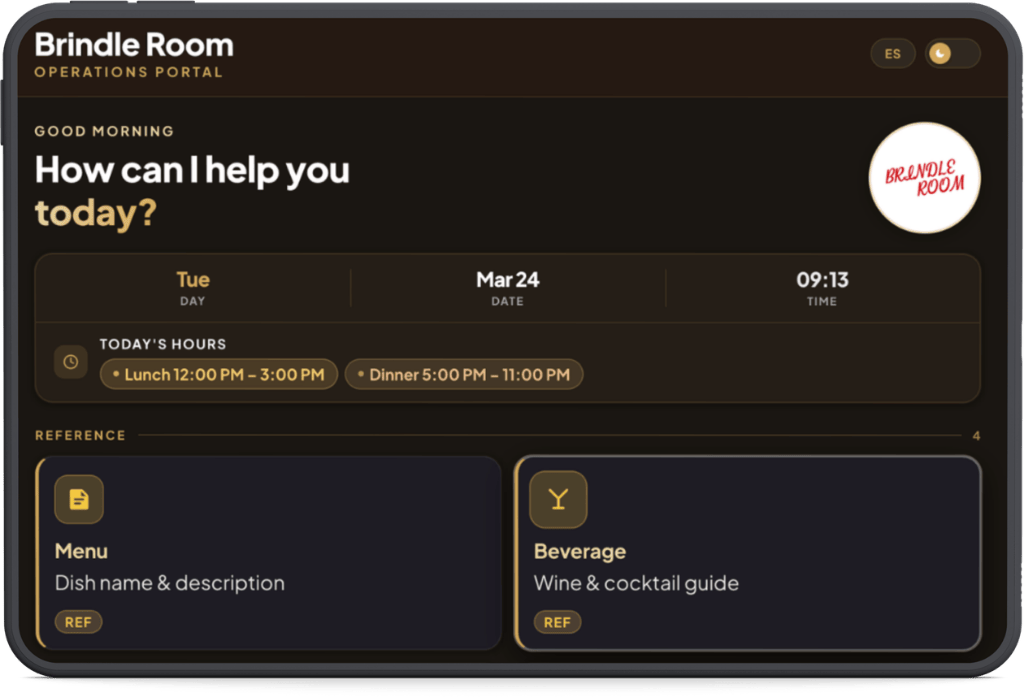Select the Mar 24 date segment
The height and width of the screenshot is (699, 1024).
(x=508, y=288)
